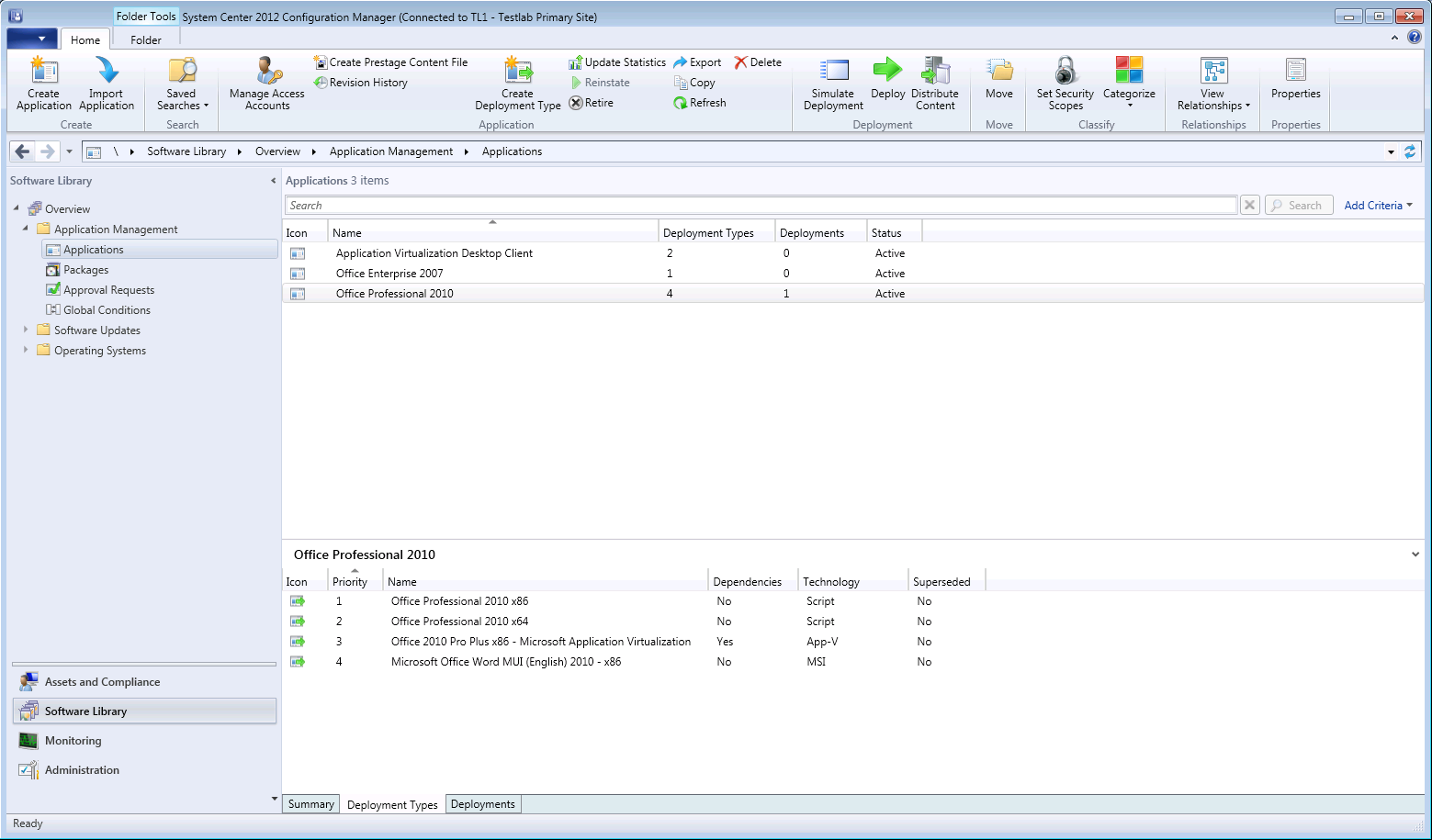
Task: Click Distribute Content icon
Action: tap(935, 84)
